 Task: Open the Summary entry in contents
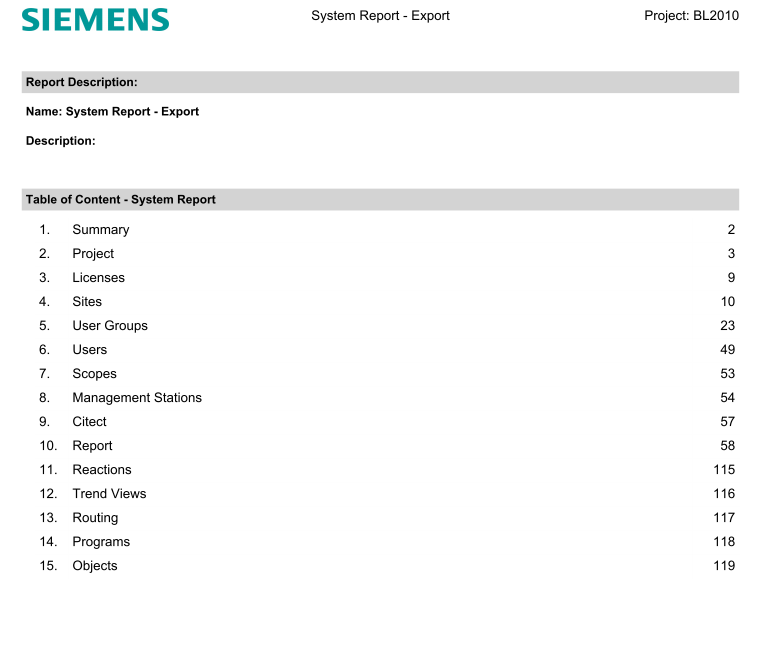pyautogui.click(x=100, y=230)
